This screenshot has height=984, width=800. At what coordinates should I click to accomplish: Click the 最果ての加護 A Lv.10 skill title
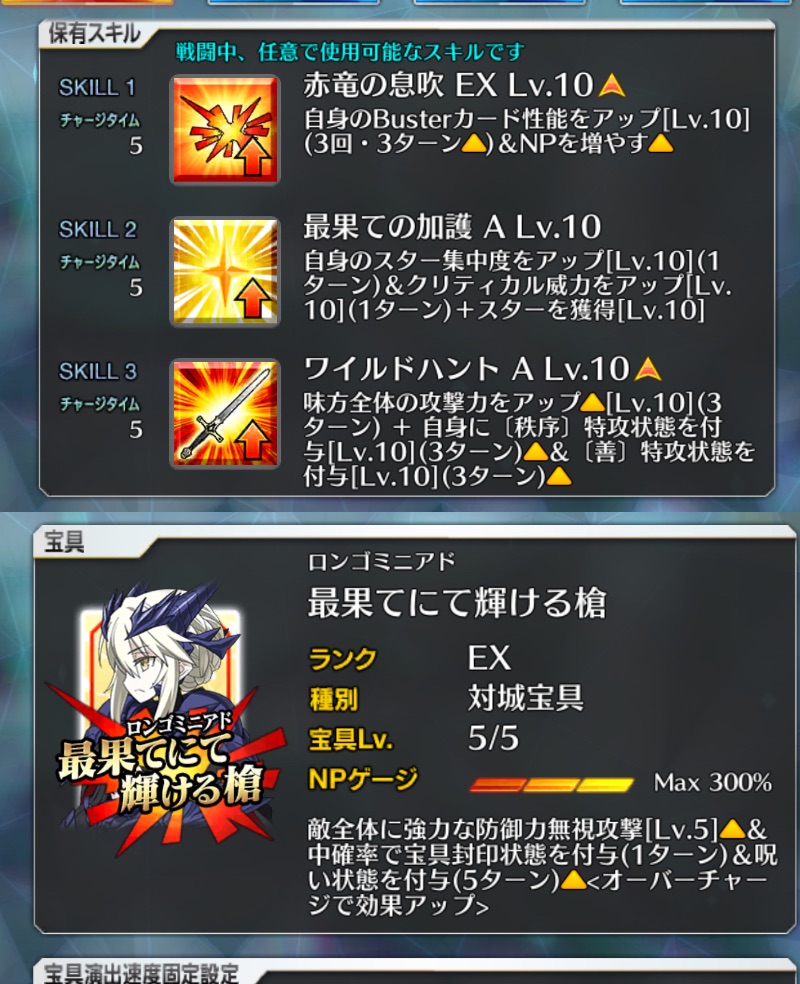pyautogui.click(x=452, y=227)
